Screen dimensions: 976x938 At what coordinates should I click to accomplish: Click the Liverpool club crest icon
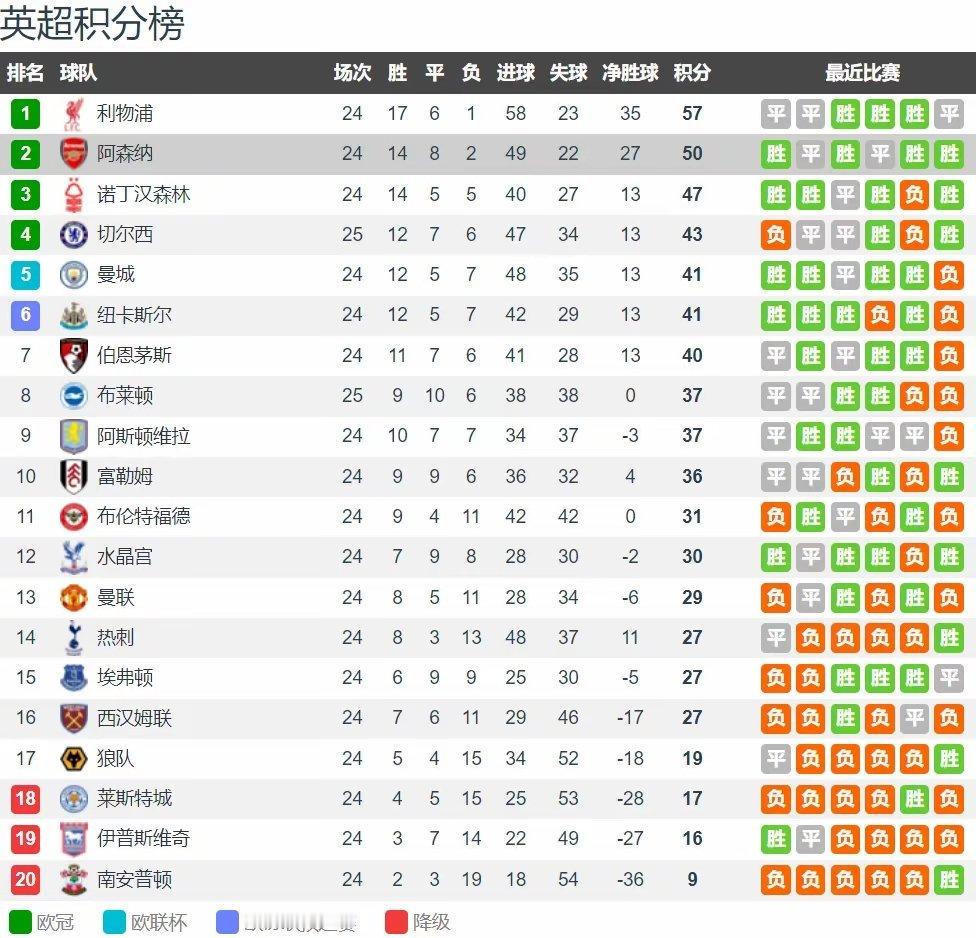pos(73,114)
